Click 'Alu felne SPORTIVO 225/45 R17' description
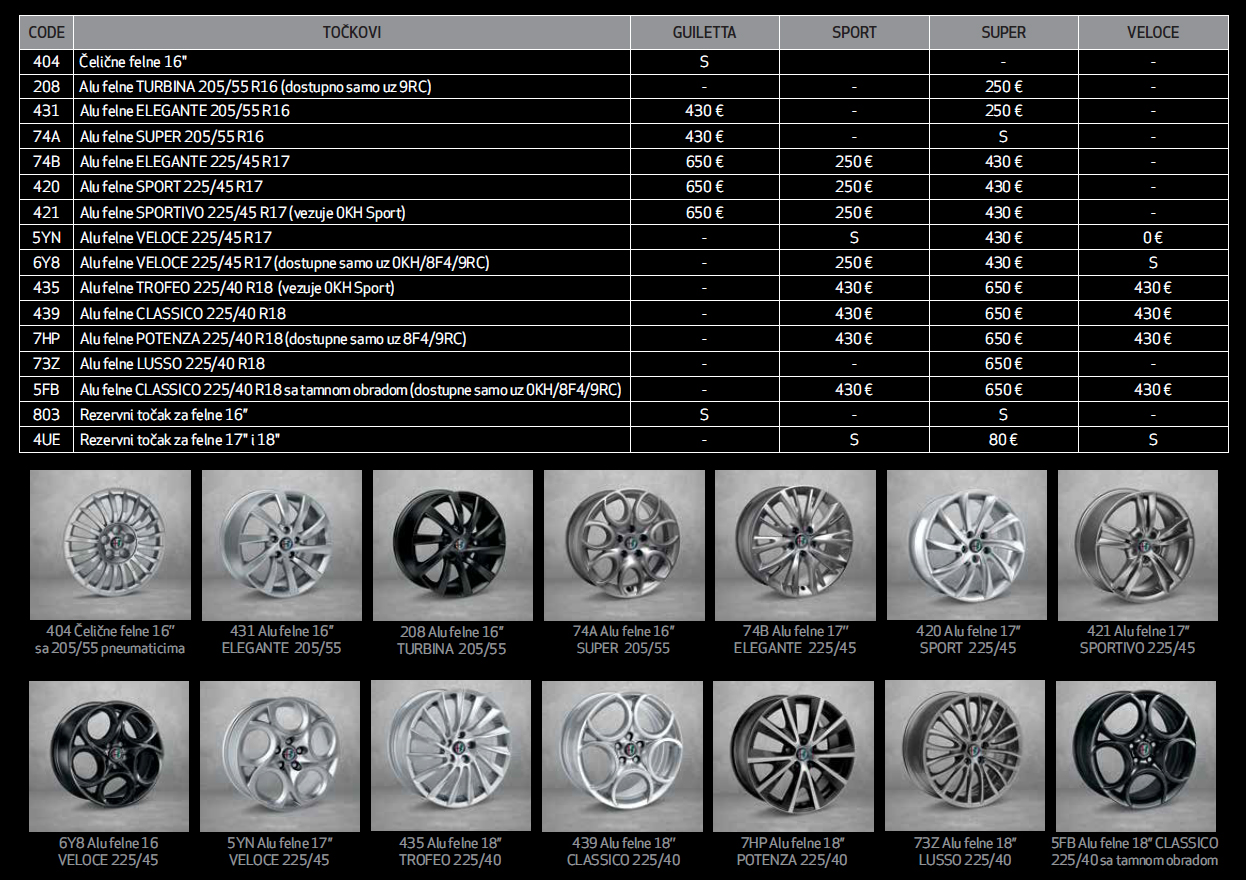The height and width of the screenshot is (880, 1246). [243, 212]
